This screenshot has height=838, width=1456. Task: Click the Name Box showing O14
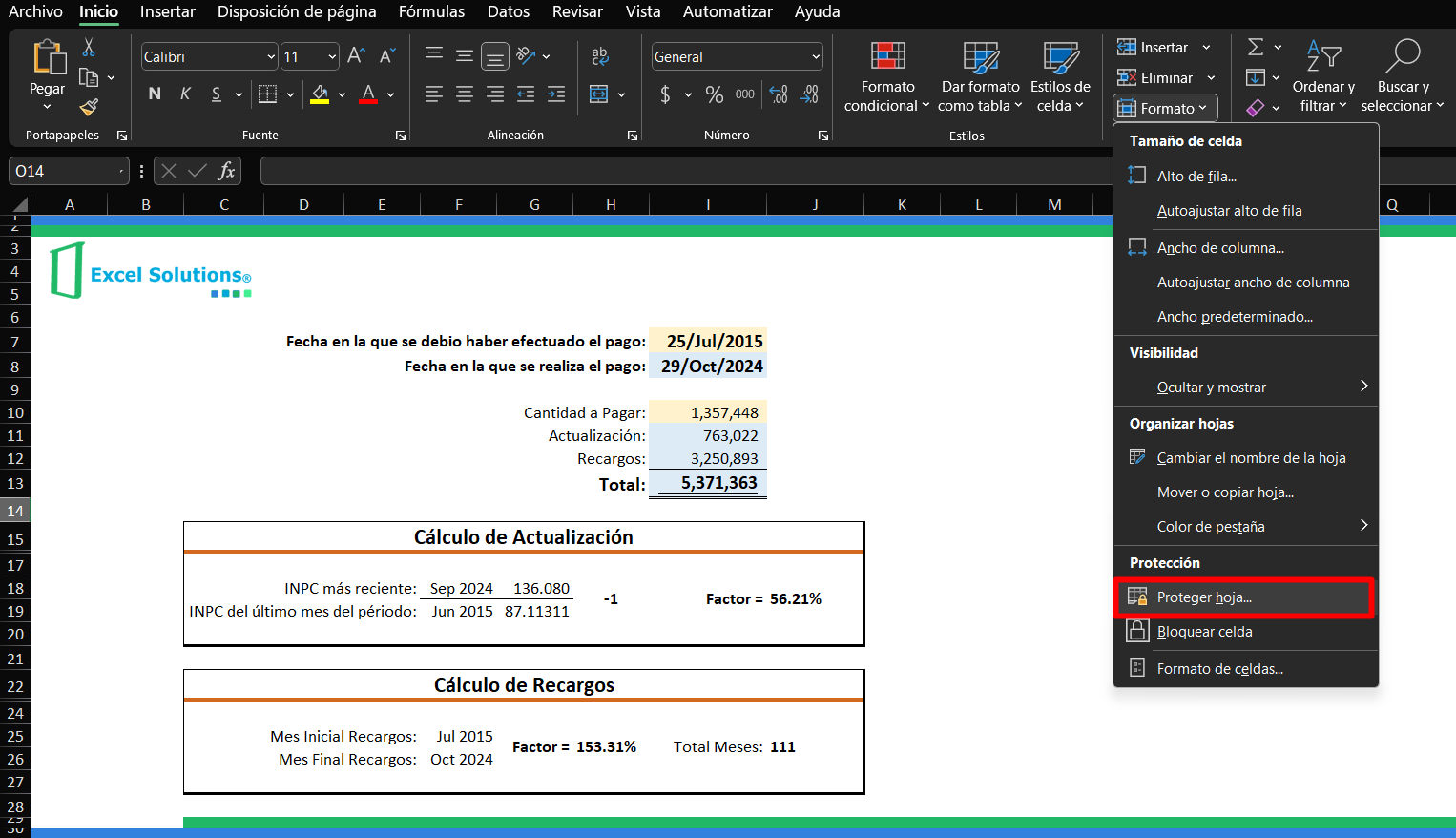(x=69, y=171)
